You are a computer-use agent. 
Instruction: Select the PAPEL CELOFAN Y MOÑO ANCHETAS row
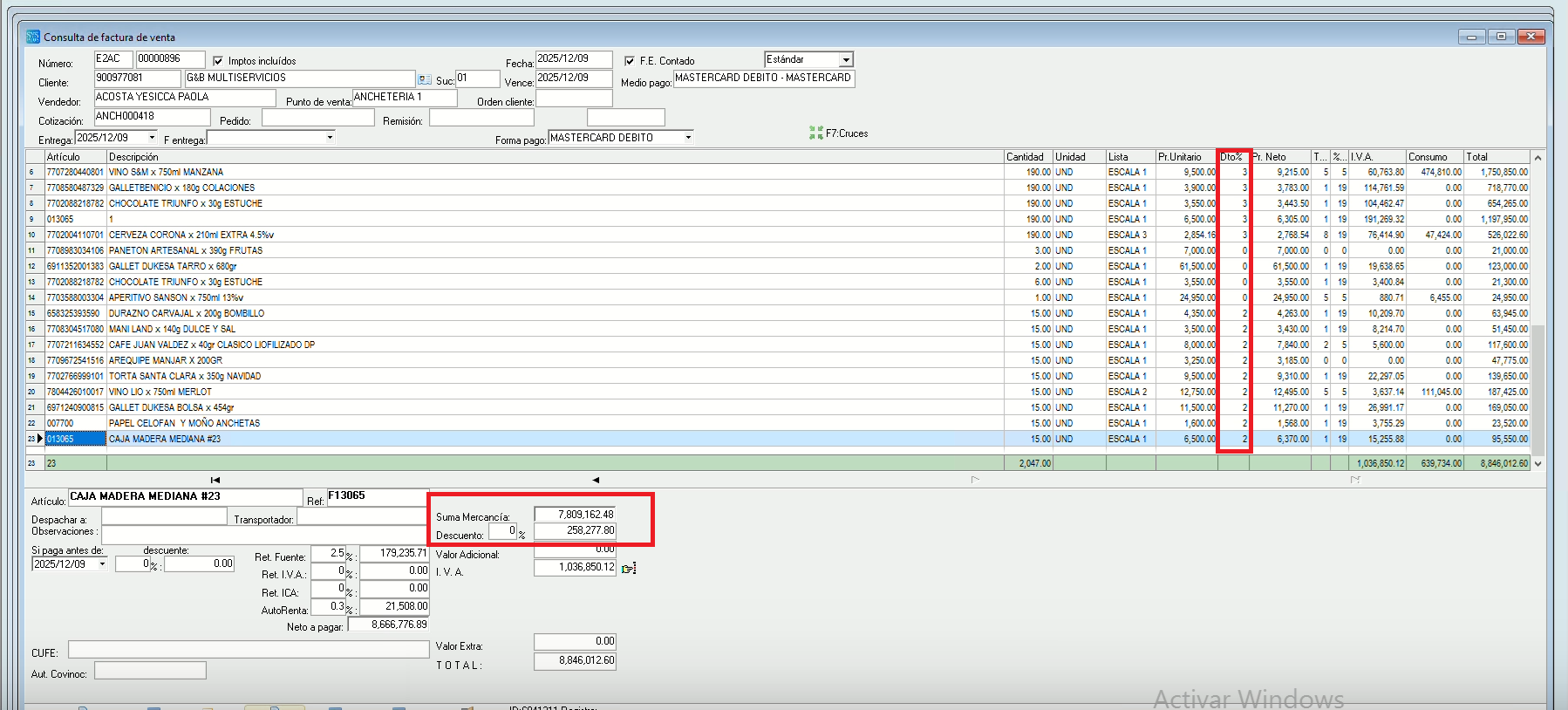click(779, 423)
